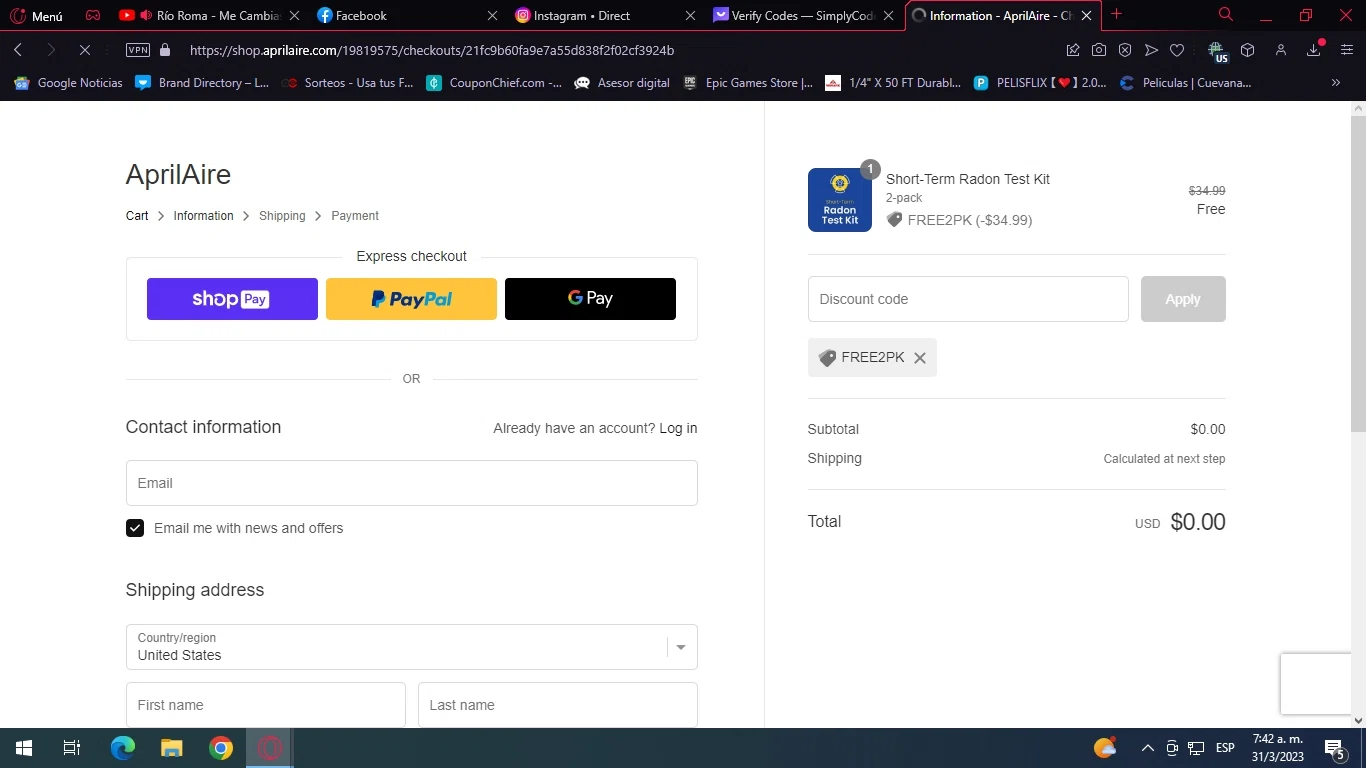The image size is (1366, 768).
Task: Click the Log in link
Action: point(678,428)
